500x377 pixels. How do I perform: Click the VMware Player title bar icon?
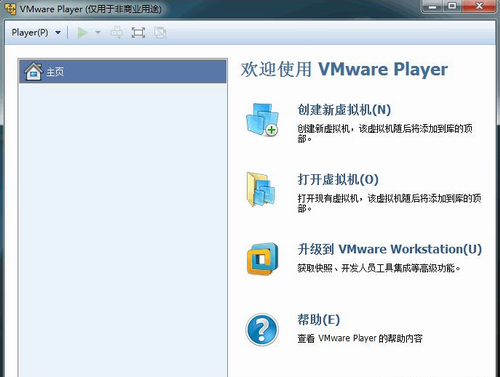click(x=10, y=9)
